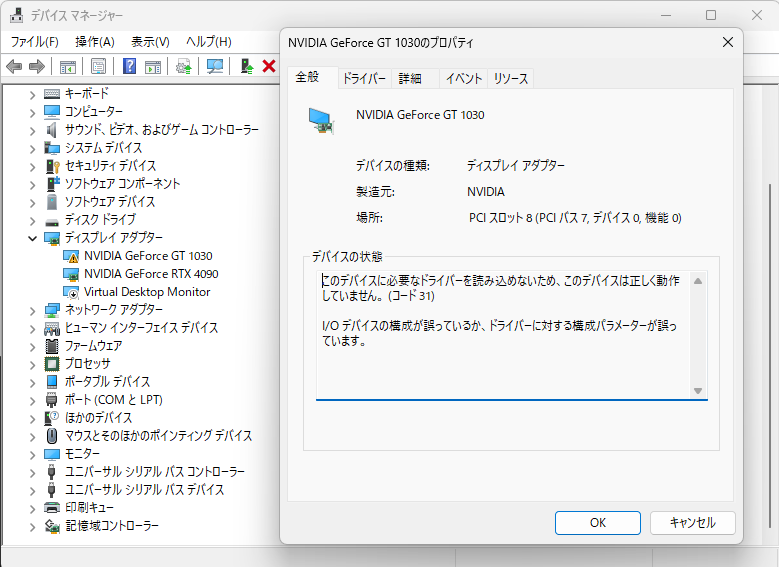
Task: Switch to the ドライバー tab
Action: click(x=365, y=79)
